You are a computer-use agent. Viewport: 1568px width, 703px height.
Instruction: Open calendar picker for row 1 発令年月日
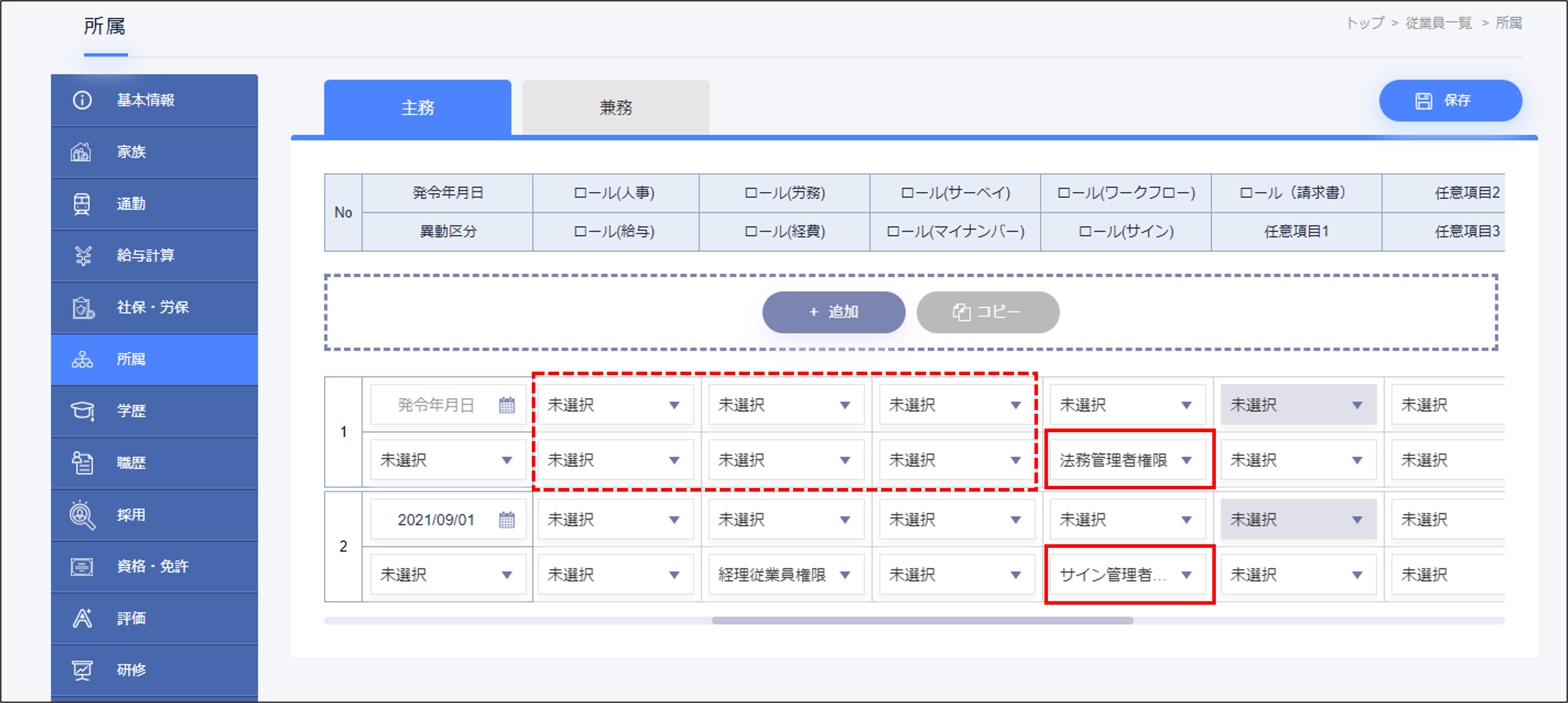(507, 405)
